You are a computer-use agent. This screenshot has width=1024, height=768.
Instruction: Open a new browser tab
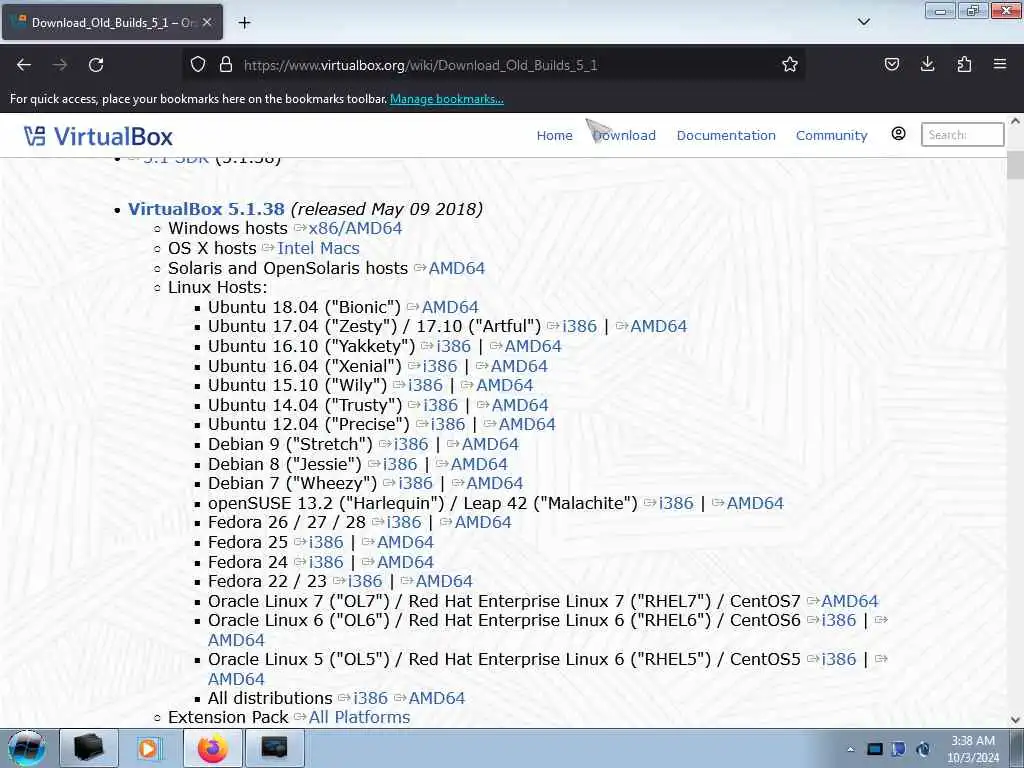[x=244, y=23]
